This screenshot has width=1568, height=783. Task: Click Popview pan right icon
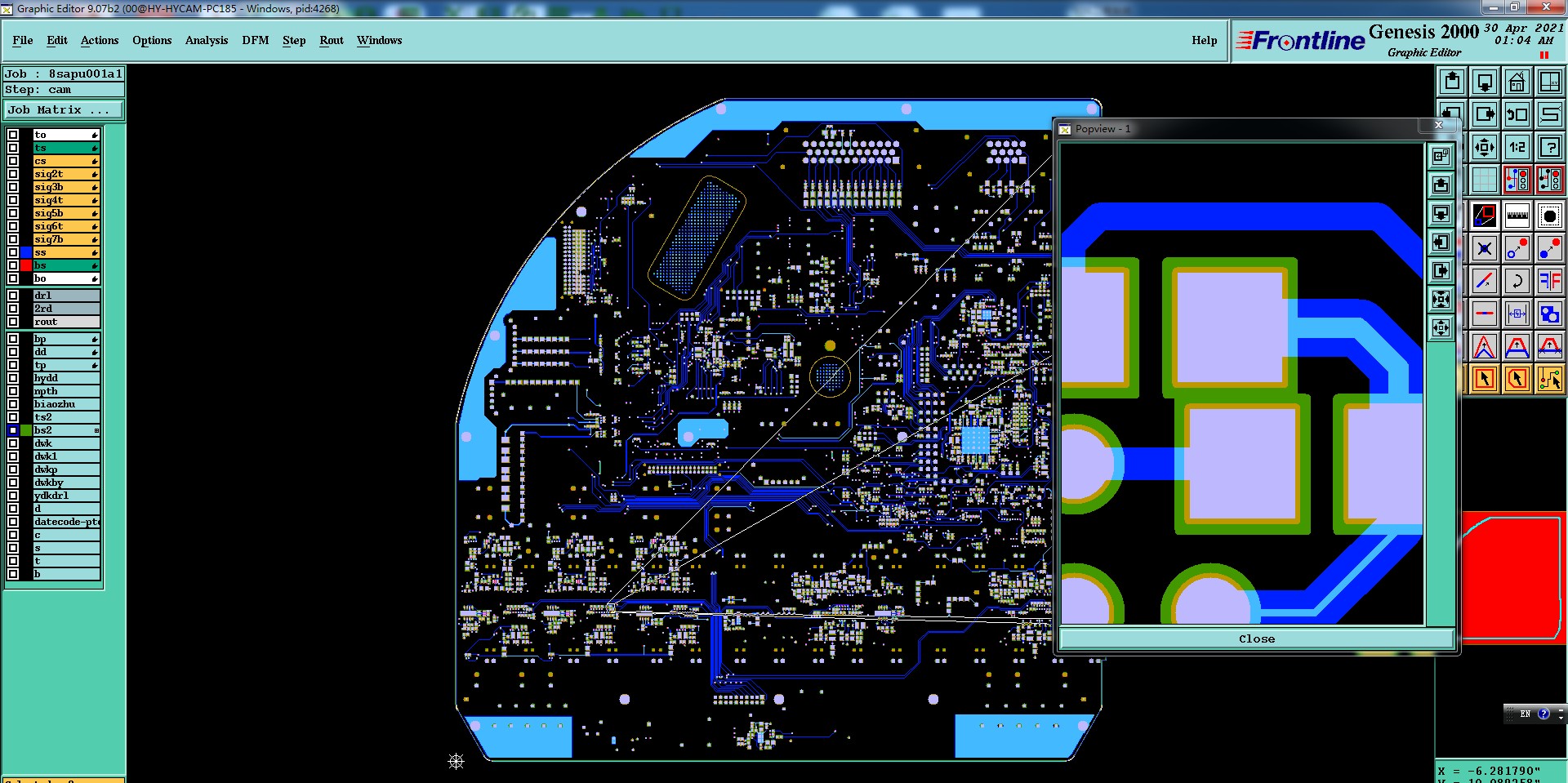[1441, 271]
